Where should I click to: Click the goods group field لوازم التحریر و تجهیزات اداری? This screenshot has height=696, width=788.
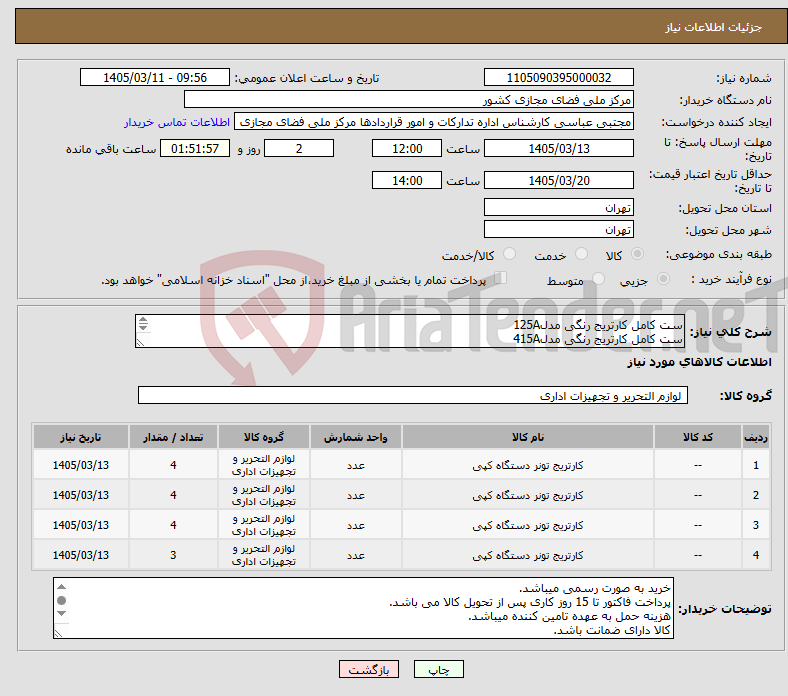[413, 395]
